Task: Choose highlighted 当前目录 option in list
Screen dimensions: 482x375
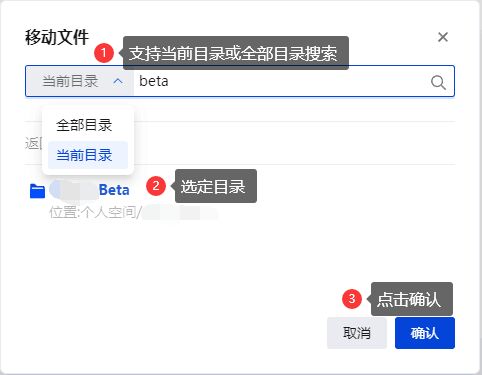Action: pos(88,155)
